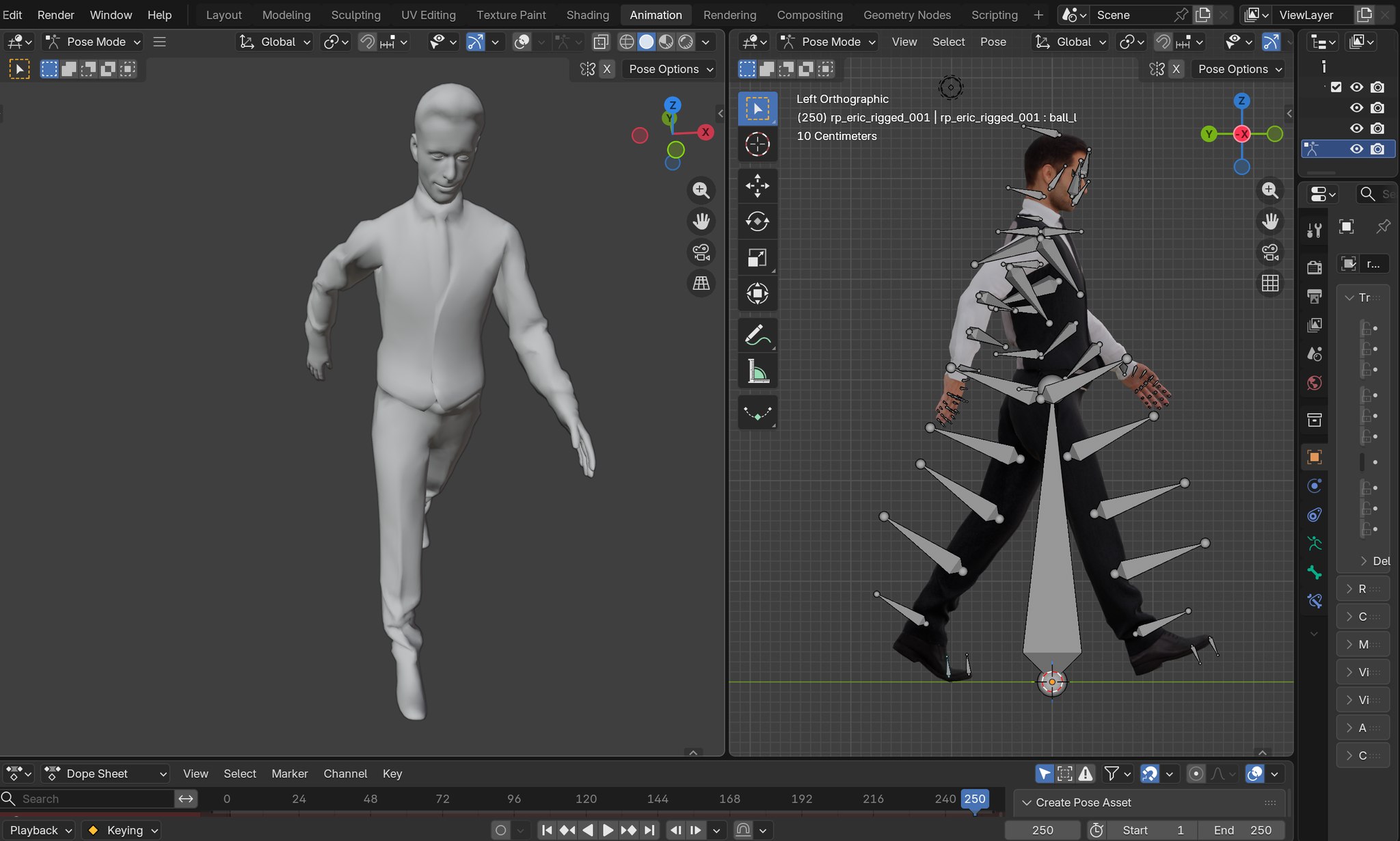Image resolution: width=1400 pixels, height=841 pixels.
Task: Click pan hand icon in left viewport
Action: pos(701,221)
